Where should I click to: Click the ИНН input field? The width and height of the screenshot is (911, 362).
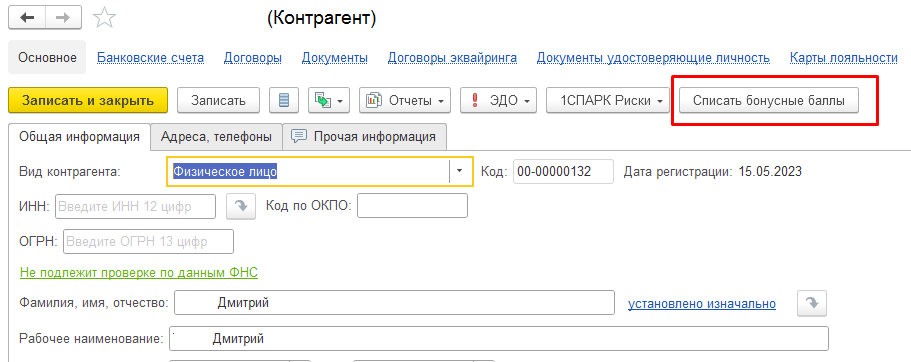point(135,206)
